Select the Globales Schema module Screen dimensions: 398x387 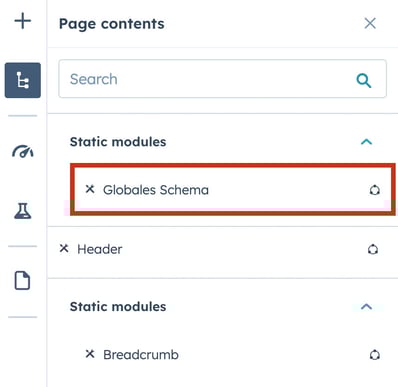click(156, 190)
